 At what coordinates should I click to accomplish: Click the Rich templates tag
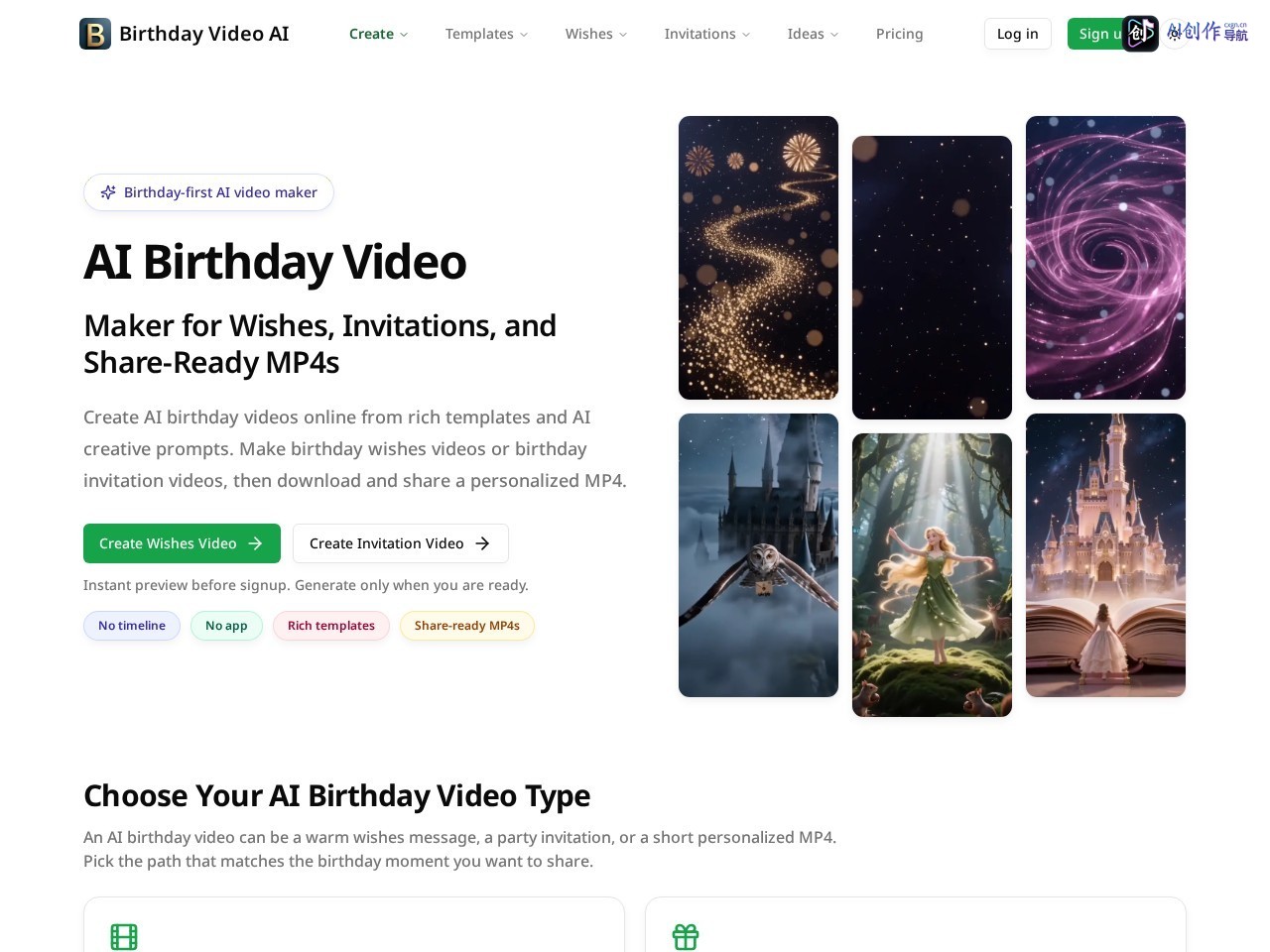331,626
